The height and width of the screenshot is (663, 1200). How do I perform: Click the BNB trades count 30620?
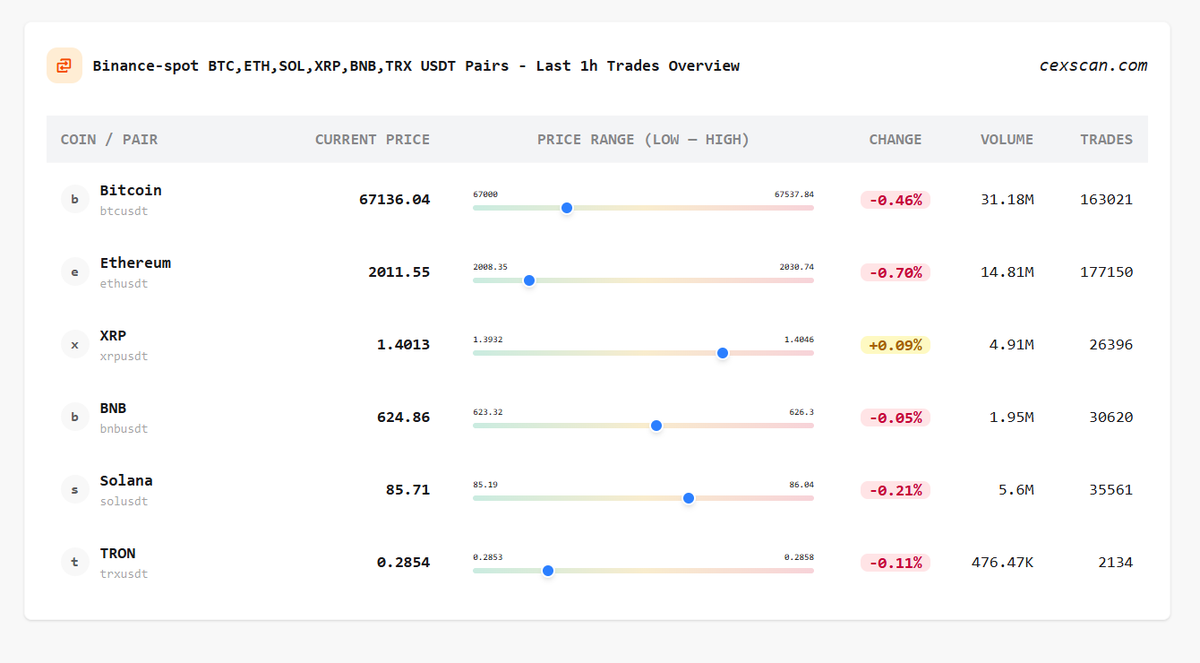pos(1111,417)
